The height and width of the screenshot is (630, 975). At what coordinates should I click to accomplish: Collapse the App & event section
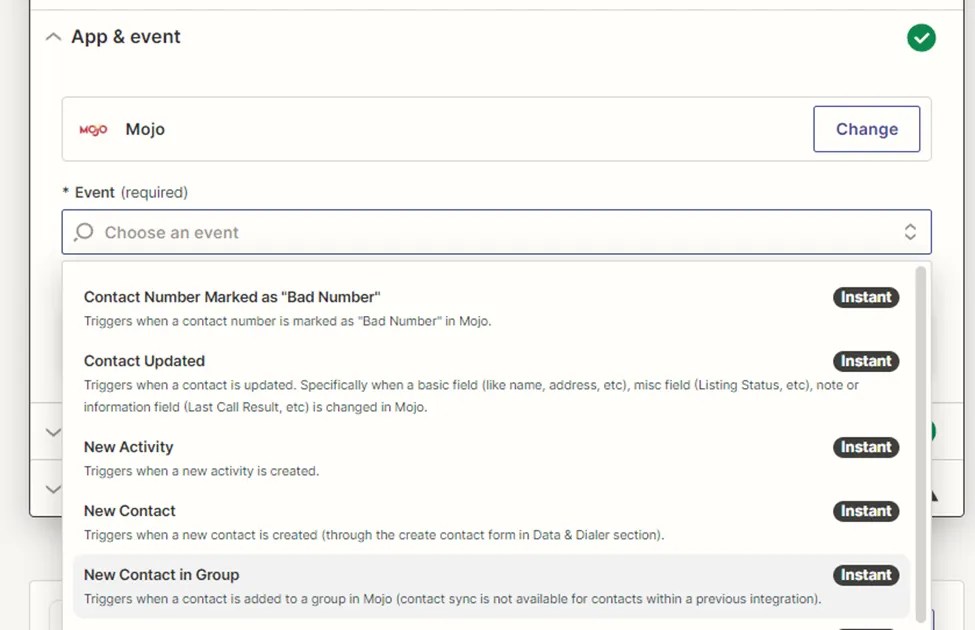point(53,36)
